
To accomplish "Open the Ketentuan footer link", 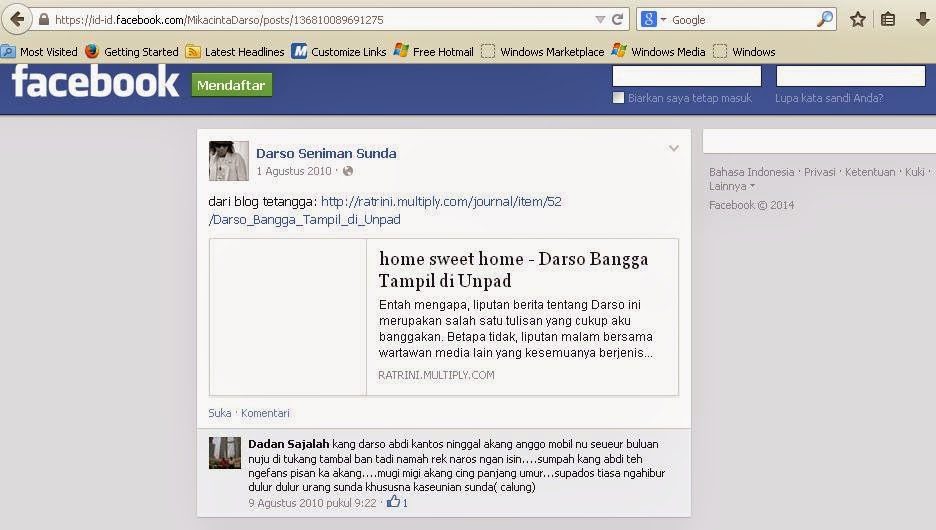I will (x=870, y=172).
